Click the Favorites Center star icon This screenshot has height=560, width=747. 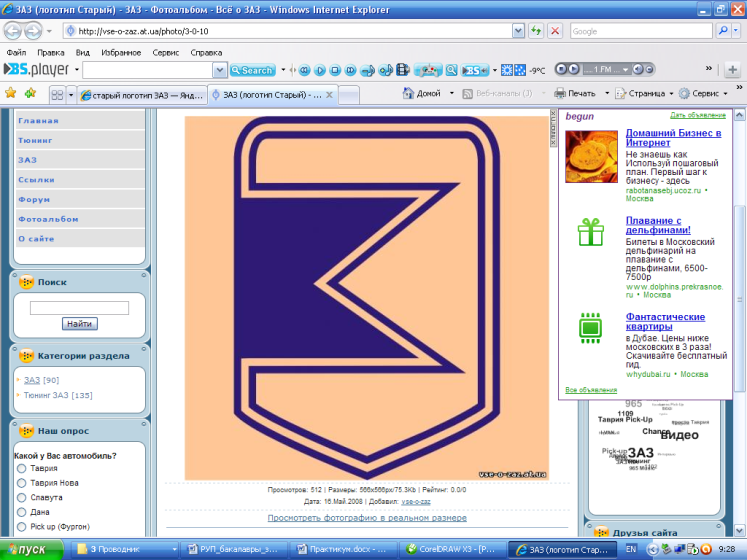(x=10, y=93)
